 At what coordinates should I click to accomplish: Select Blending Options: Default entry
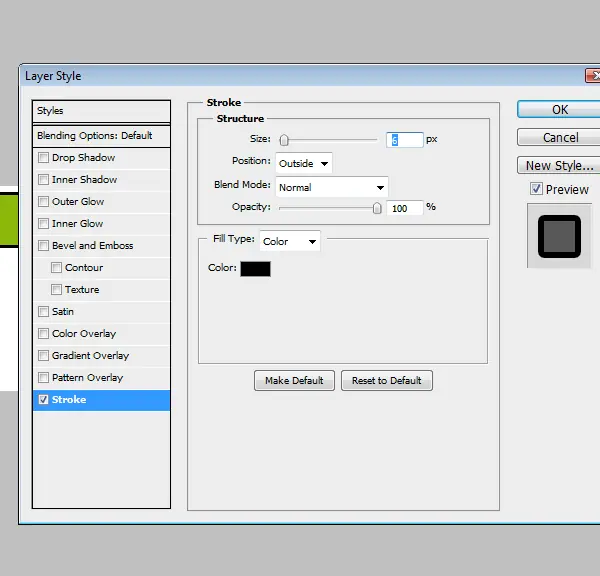101,136
